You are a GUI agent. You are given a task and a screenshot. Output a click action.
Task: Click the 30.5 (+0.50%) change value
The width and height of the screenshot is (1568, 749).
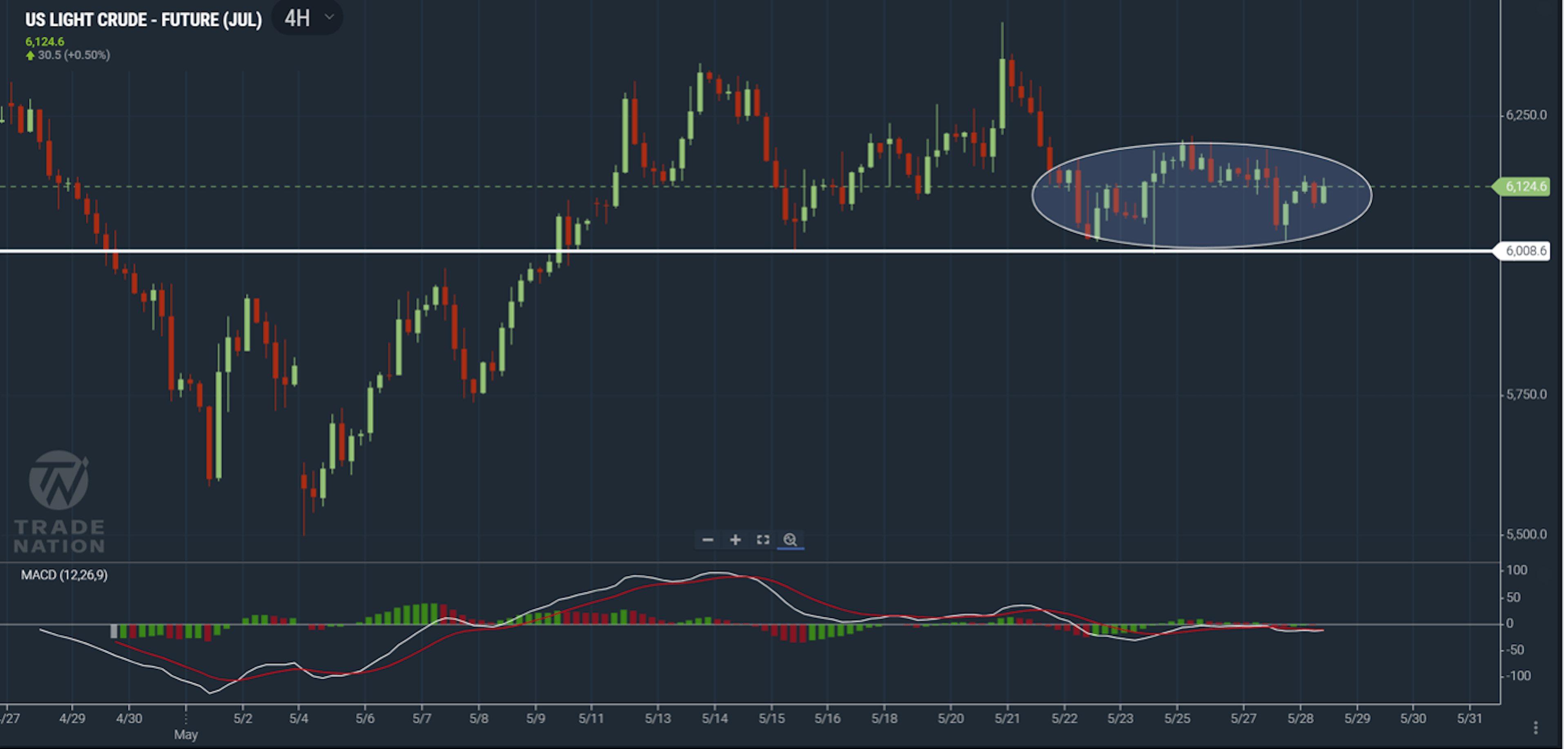point(73,56)
